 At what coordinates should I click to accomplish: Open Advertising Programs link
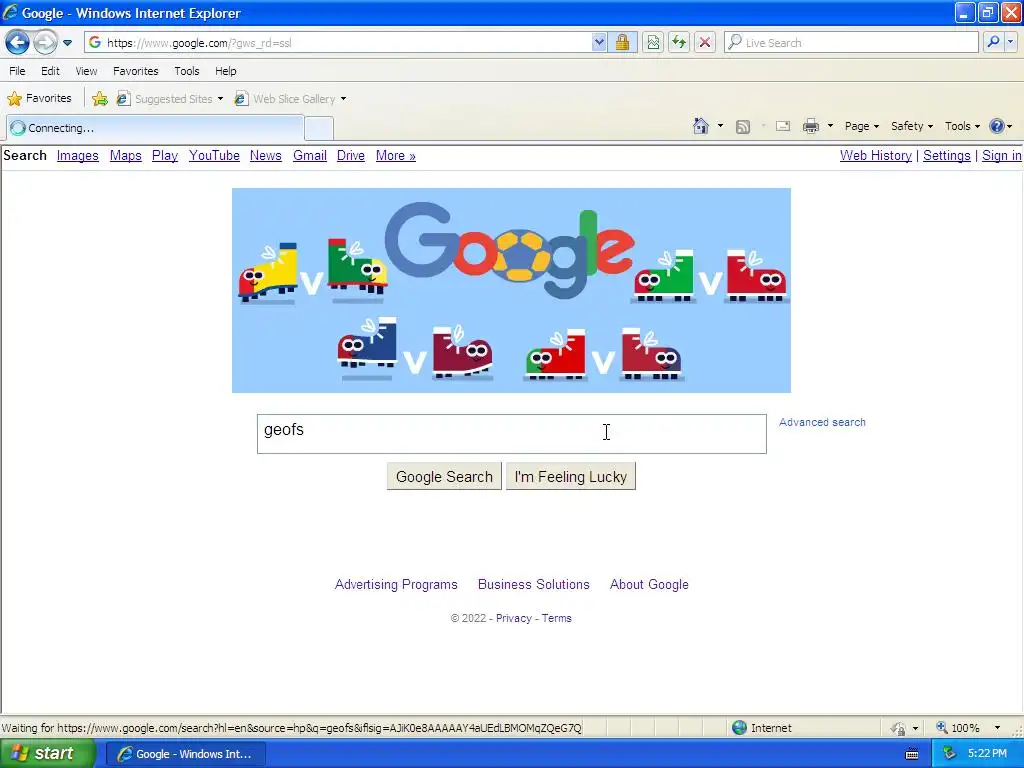396,584
